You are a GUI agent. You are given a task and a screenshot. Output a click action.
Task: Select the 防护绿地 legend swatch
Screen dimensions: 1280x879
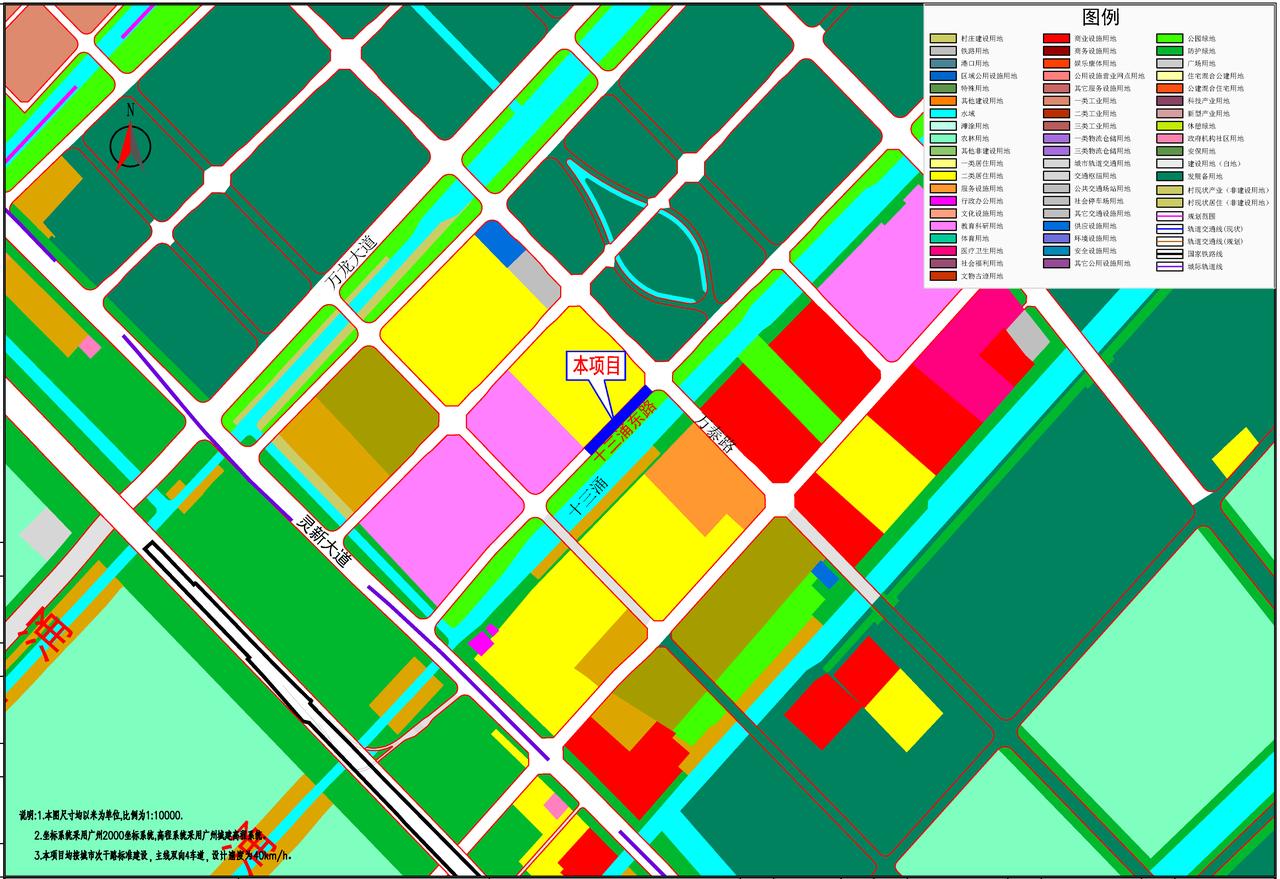click(x=1170, y=51)
